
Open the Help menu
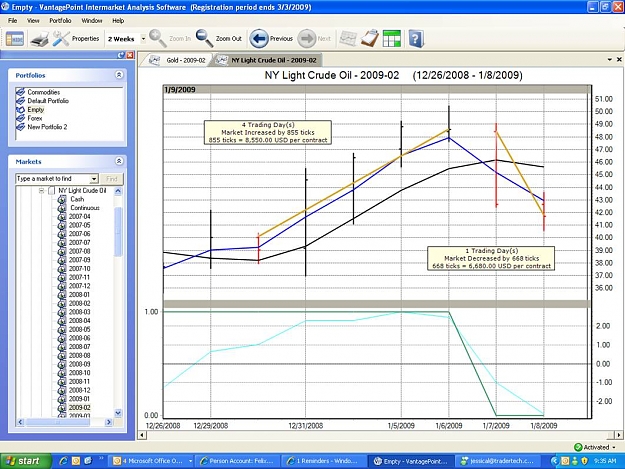click(x=118, y=21)
